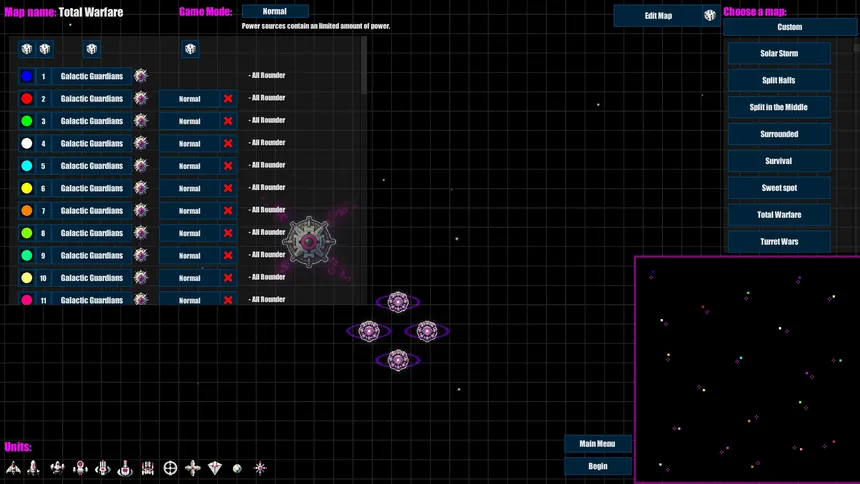Click the Edit Map button

tap(658, 15)
